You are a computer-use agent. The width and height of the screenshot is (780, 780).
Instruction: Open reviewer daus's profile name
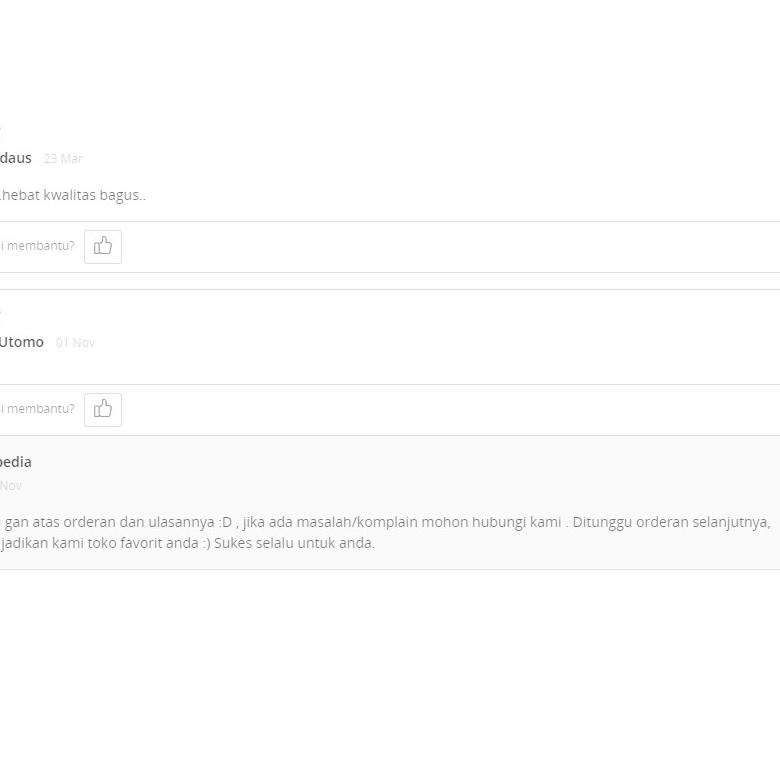coord(16,158)
